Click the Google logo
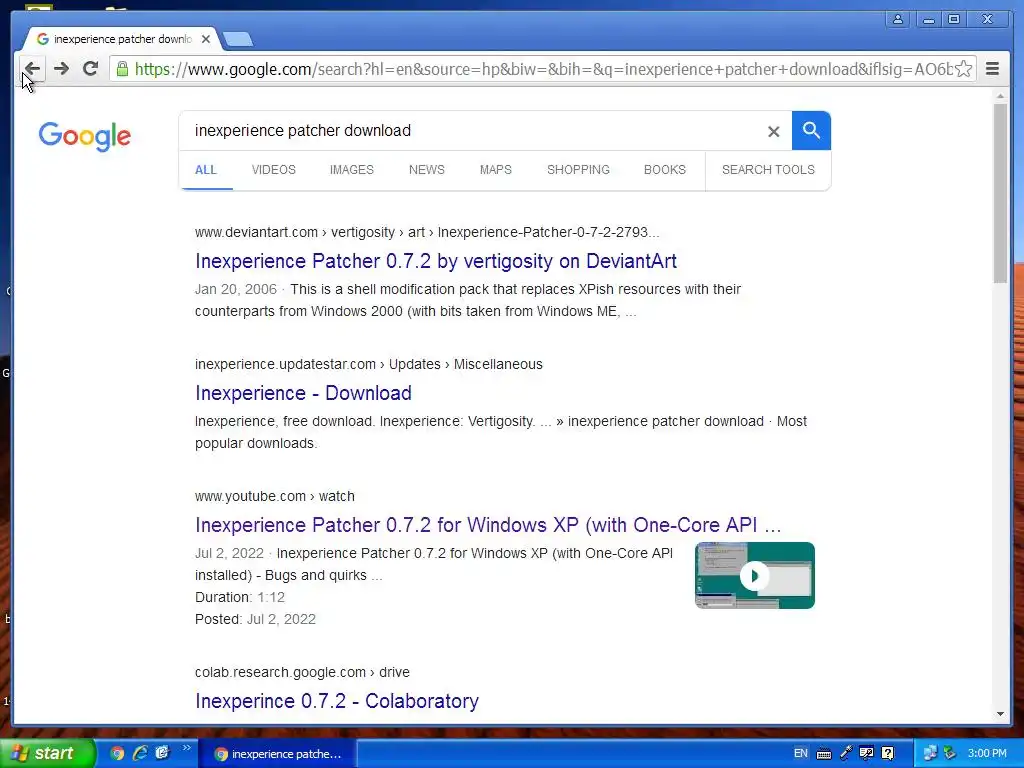This screenshot has width=1024, height=768. pos(84,136)
